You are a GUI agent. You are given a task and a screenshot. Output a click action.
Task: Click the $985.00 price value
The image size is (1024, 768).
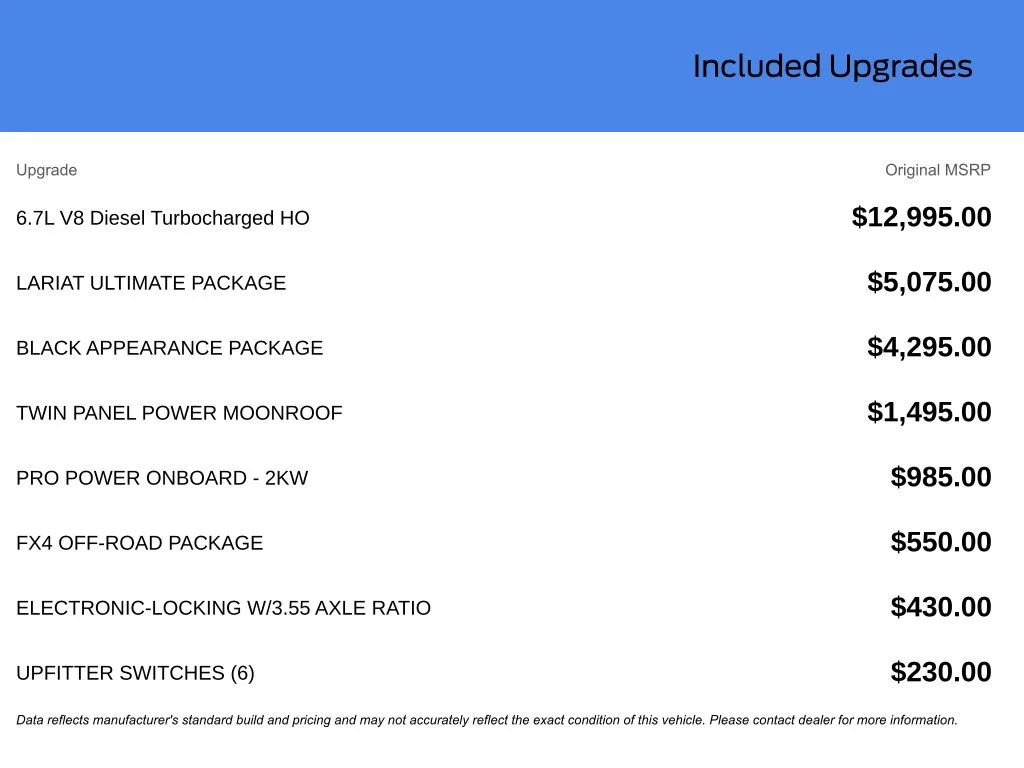(x=941, y=477)
